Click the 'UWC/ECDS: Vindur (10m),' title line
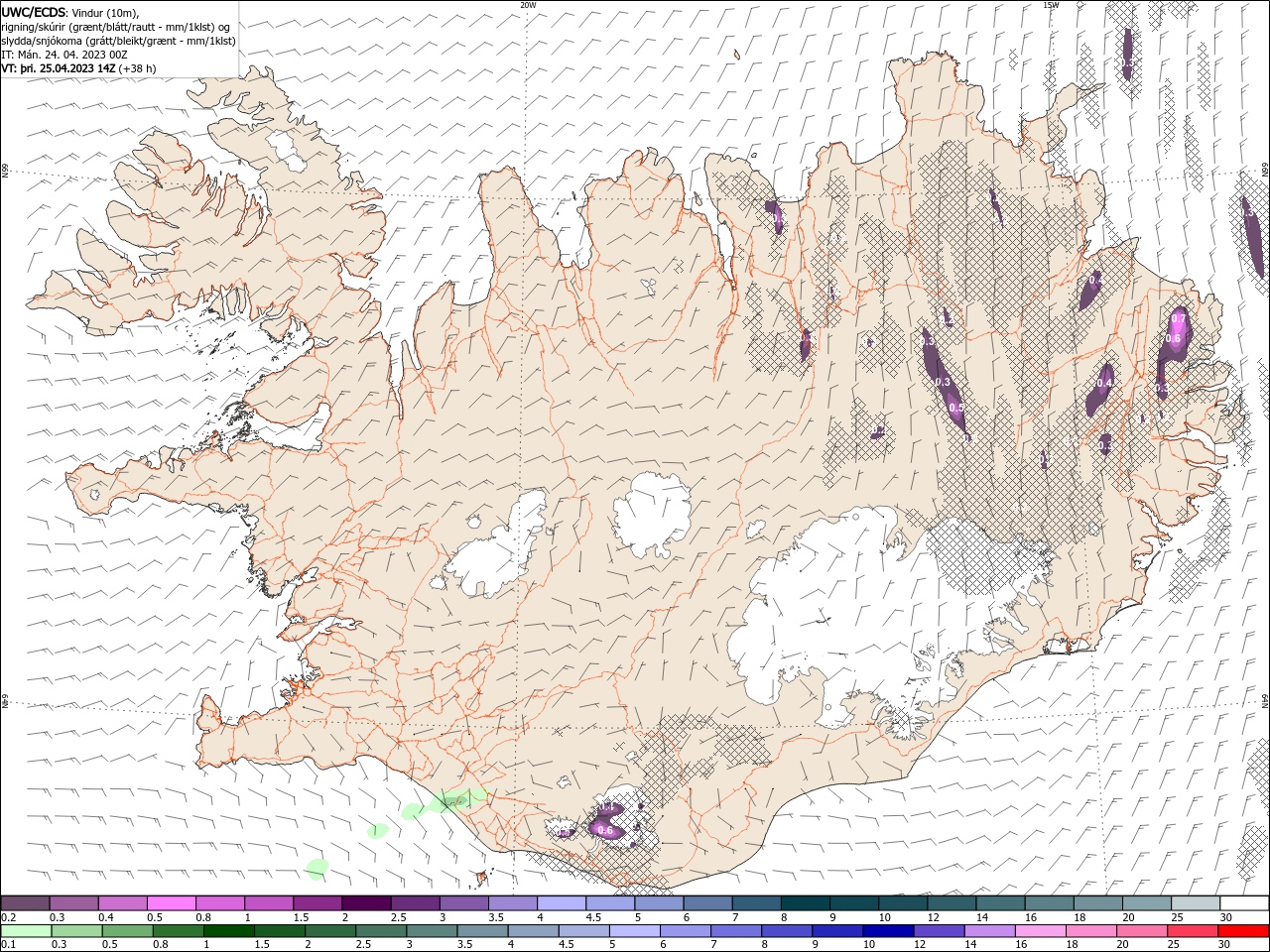Viewport: 1270px width, 952px height. tap(70, 12)
